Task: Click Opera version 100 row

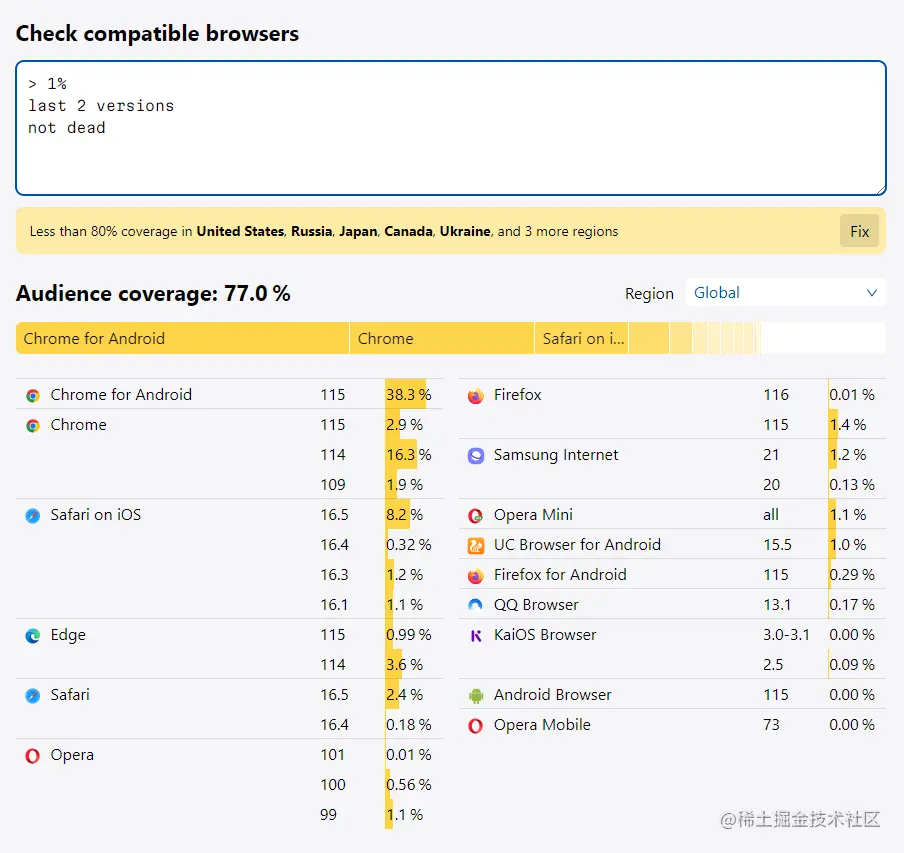Action: (229, 784)
